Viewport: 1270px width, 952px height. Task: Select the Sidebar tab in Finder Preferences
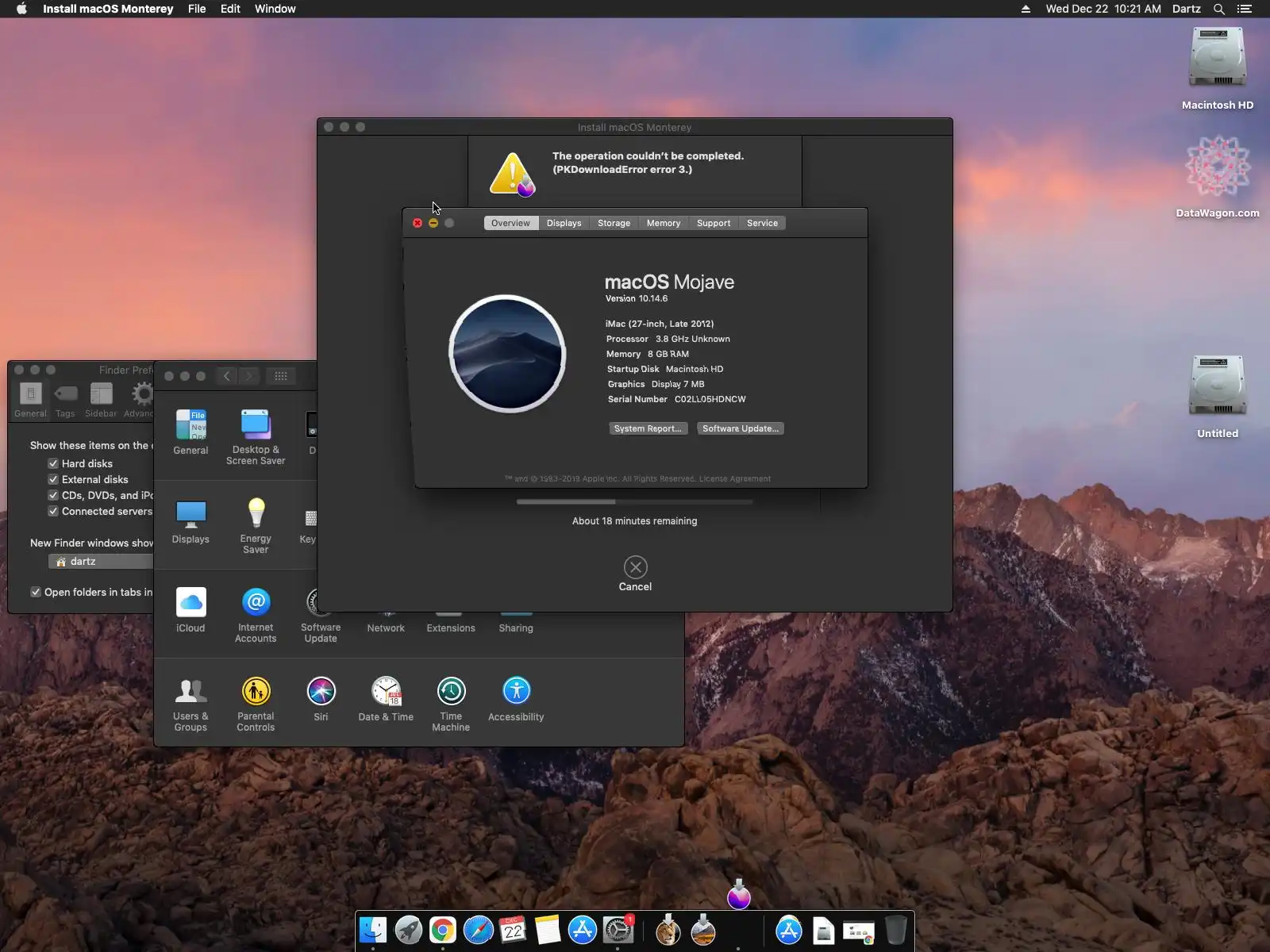tap(101, 399)
